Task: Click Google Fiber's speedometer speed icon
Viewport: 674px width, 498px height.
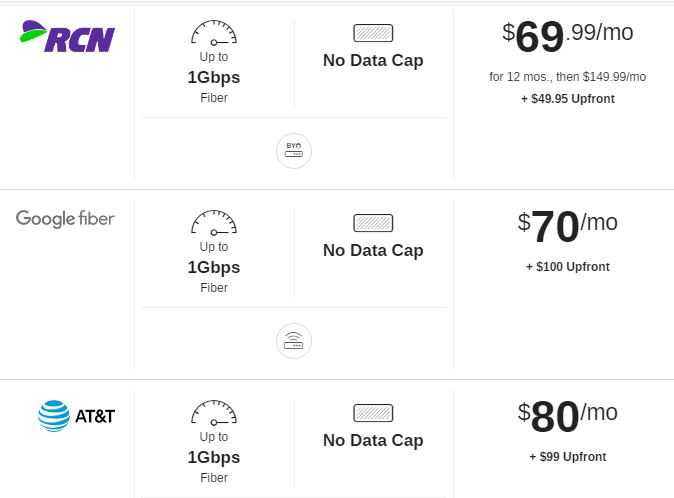Action: click(214, 223)
